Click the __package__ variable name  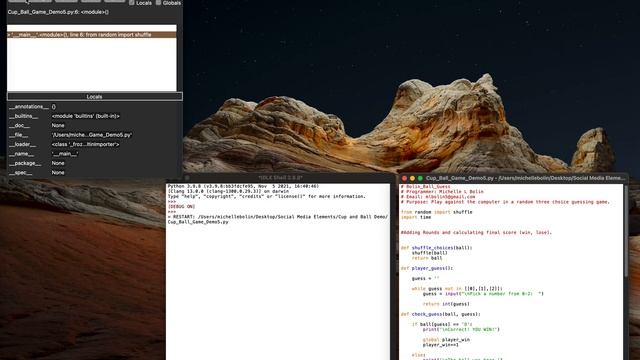25,163
